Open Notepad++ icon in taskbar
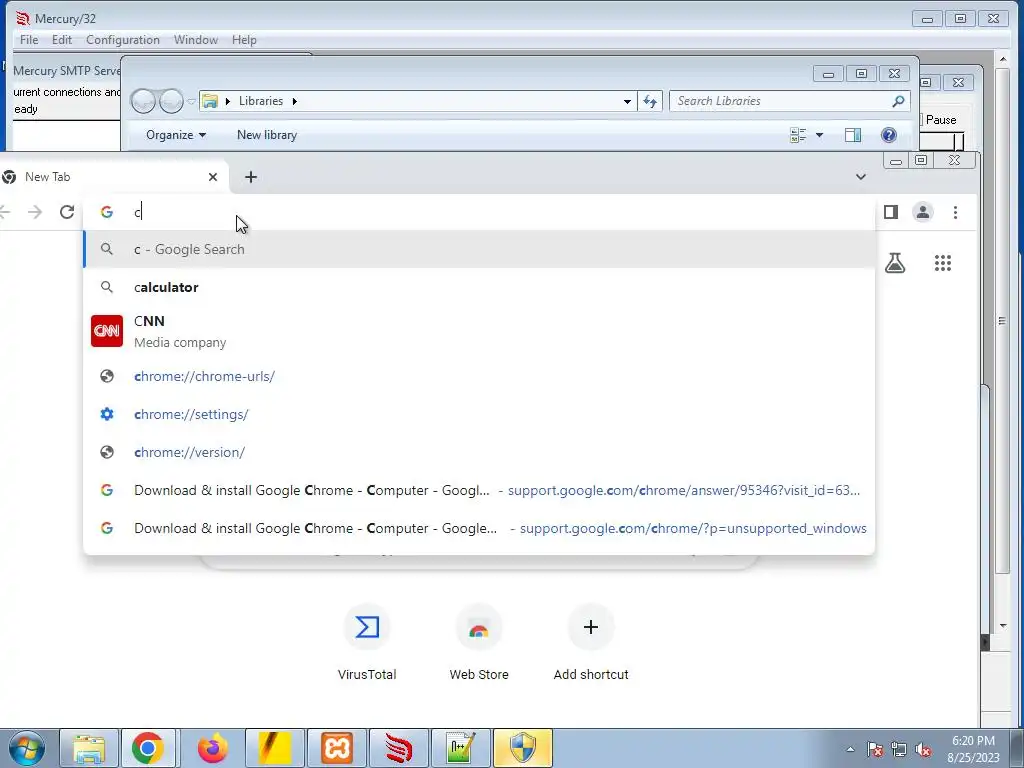Viewport: 1024px width, 768px height. pos(461,748)
